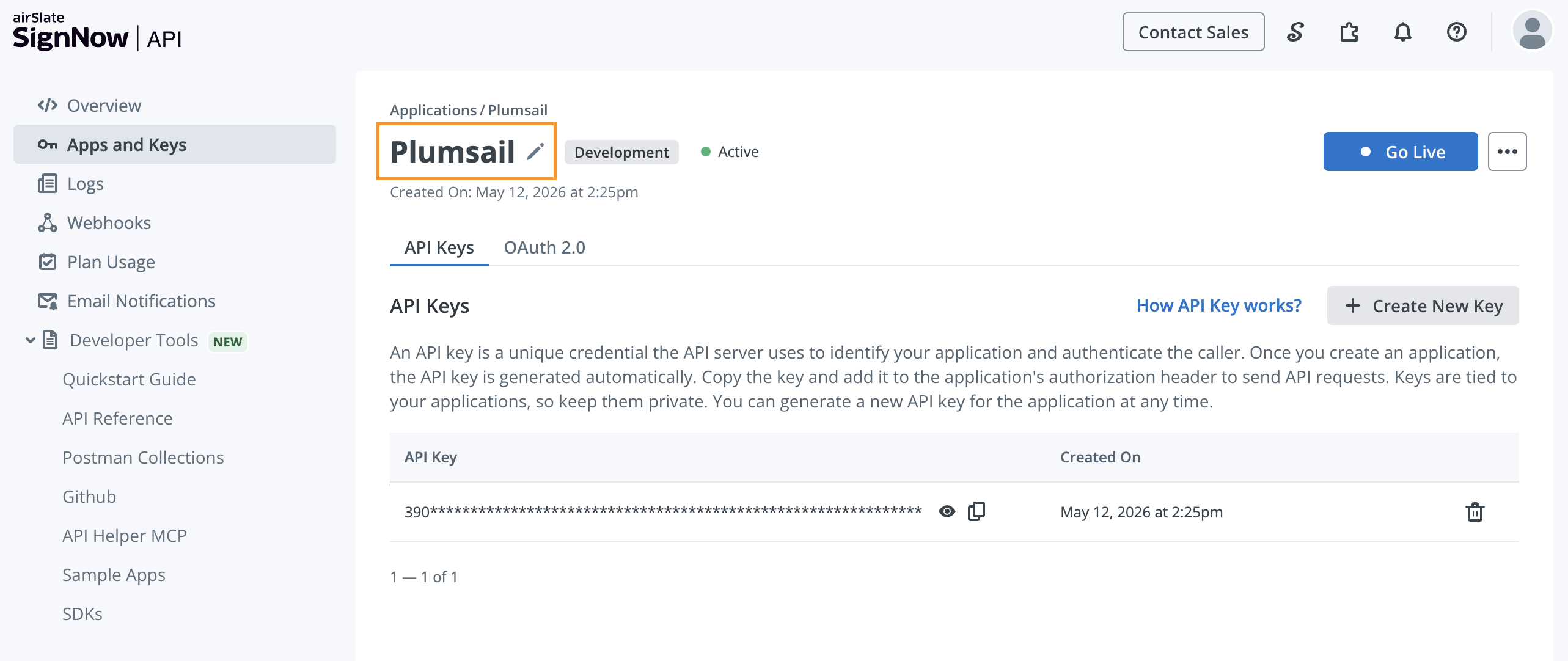Image resolution: width=1568 pixels, height=661 pixels.
Task: Click the Contact Sales button
Action: point(1193,32)
